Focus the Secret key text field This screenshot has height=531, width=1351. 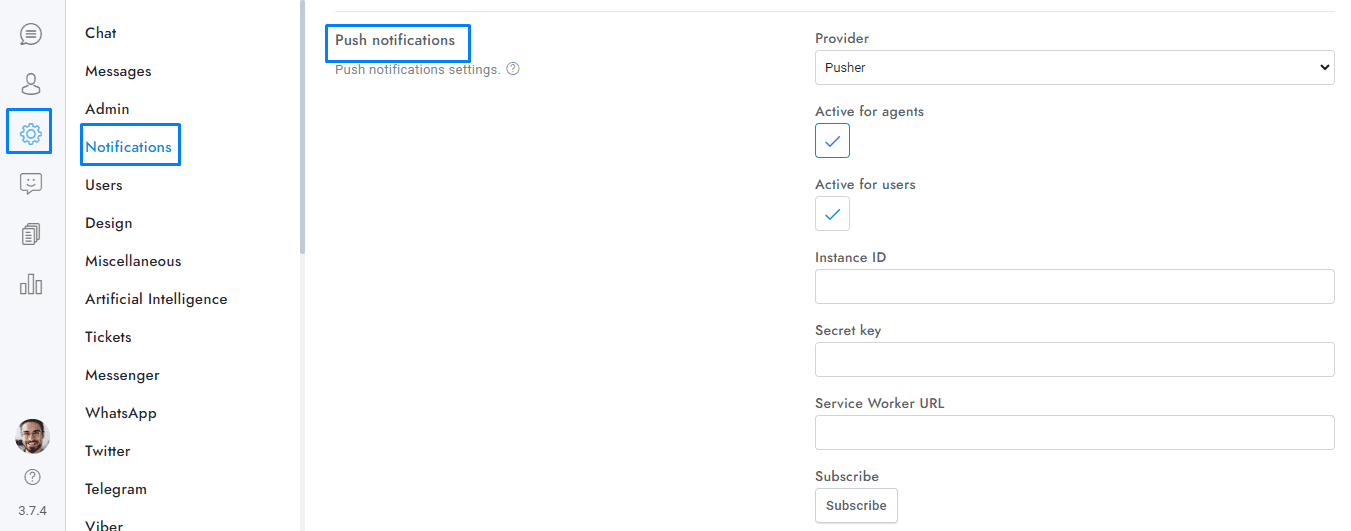coord(1074,359)
